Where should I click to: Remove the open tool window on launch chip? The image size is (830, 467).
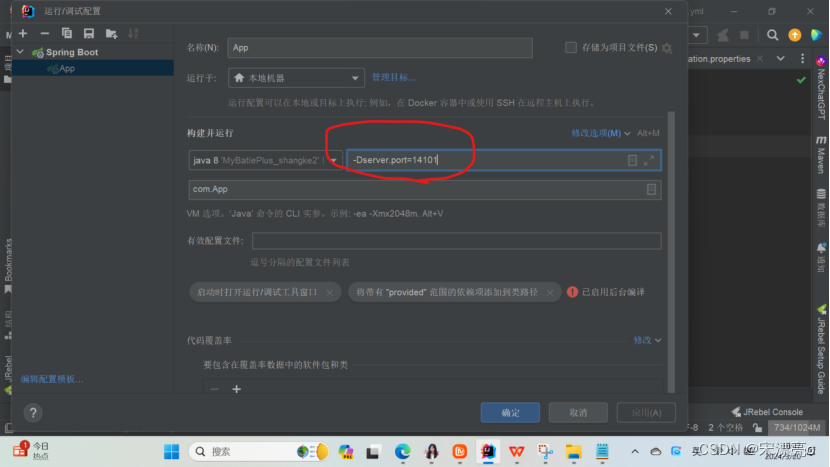pyautogui.click(x=330, y=292)
